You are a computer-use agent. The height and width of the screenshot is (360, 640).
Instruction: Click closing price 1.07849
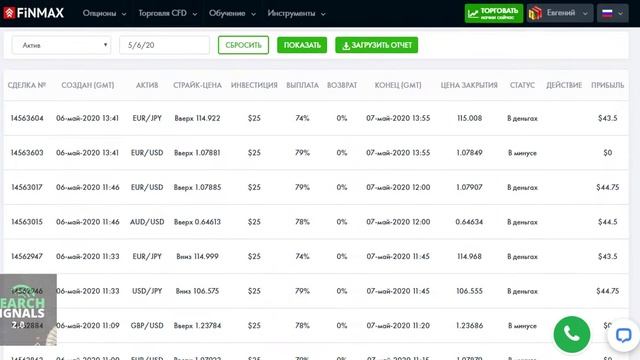[469, 153]
